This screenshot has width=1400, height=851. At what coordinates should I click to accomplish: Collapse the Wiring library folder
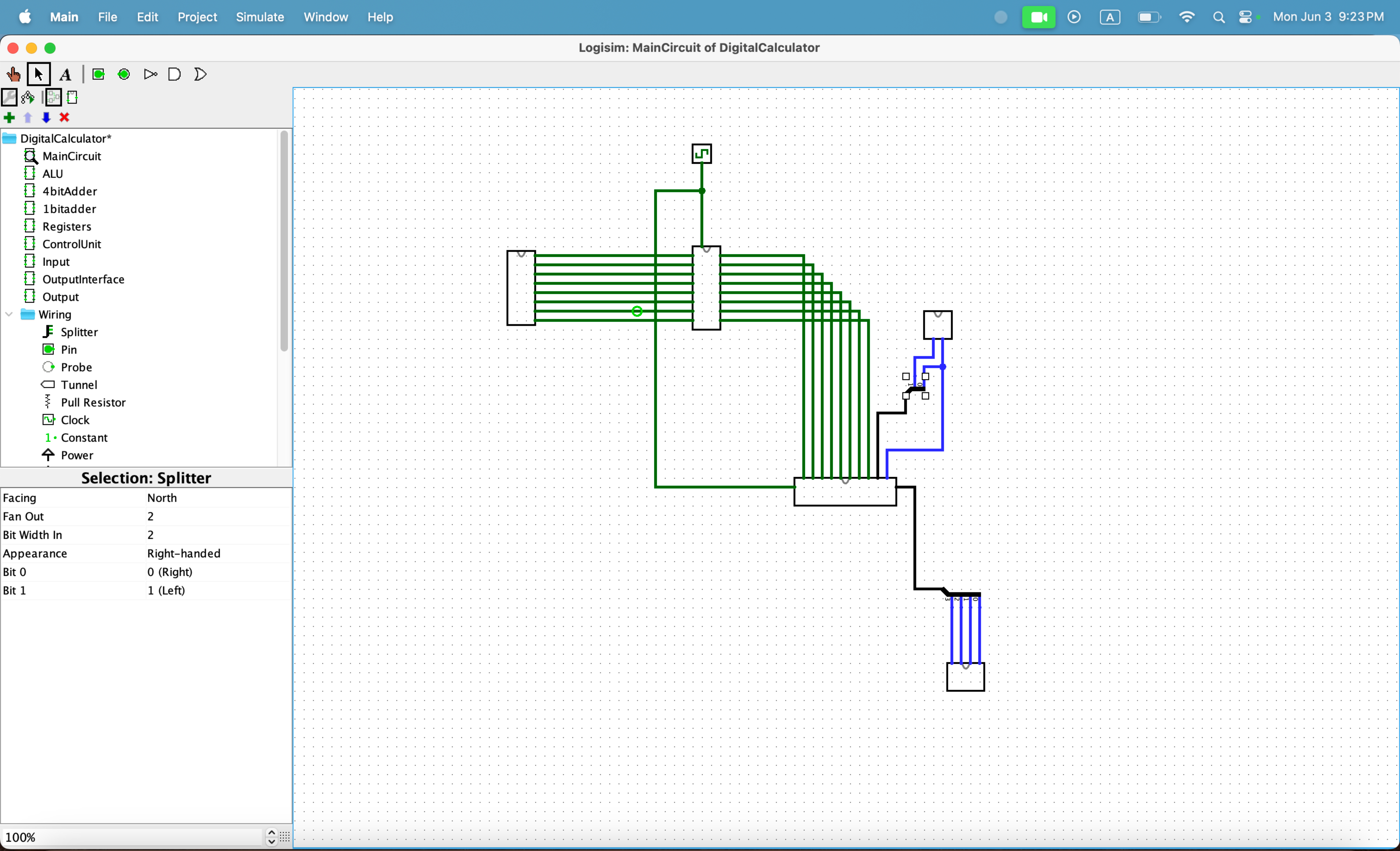[x=9, y=314]
